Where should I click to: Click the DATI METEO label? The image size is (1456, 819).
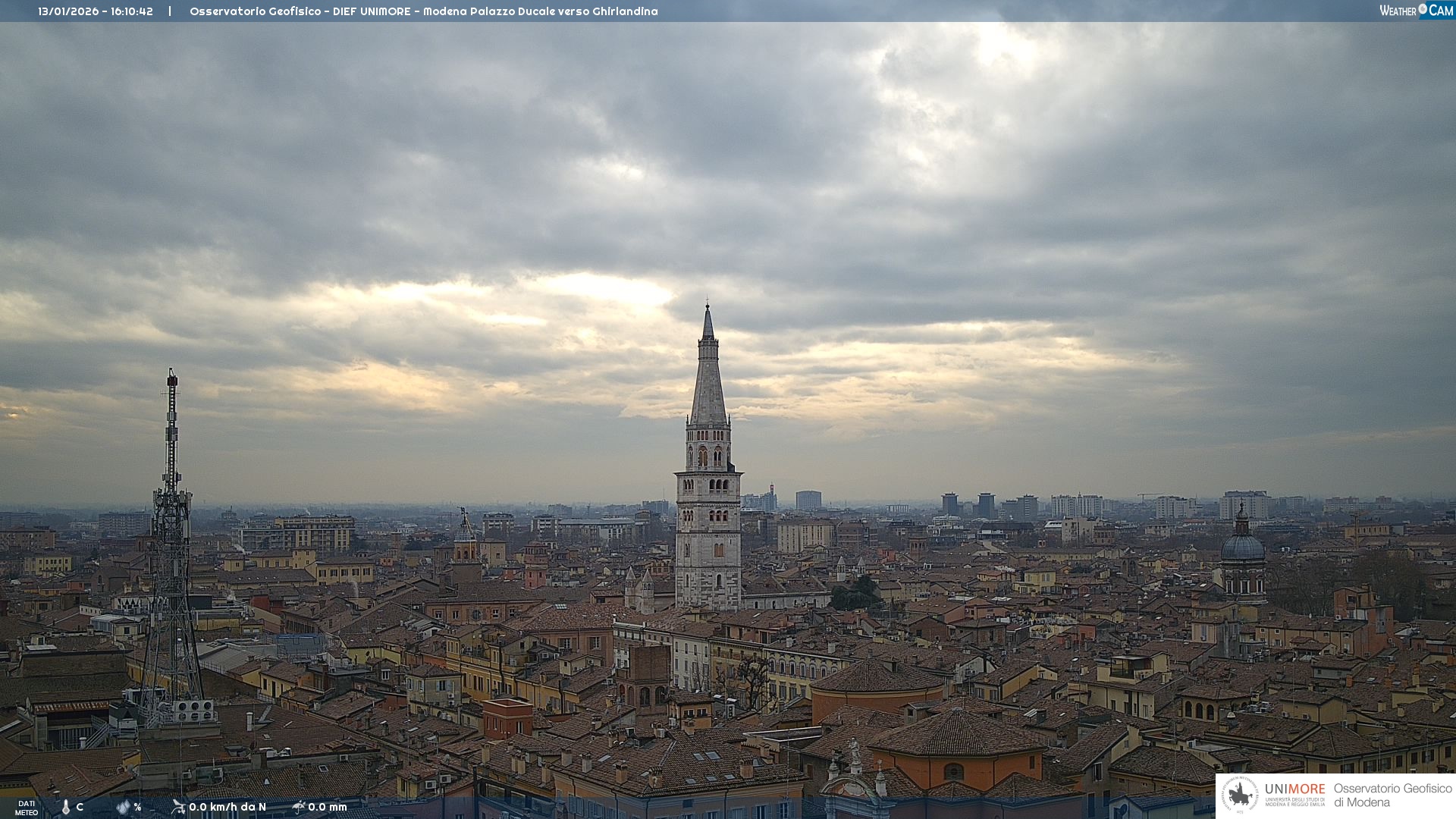[27, 808]
